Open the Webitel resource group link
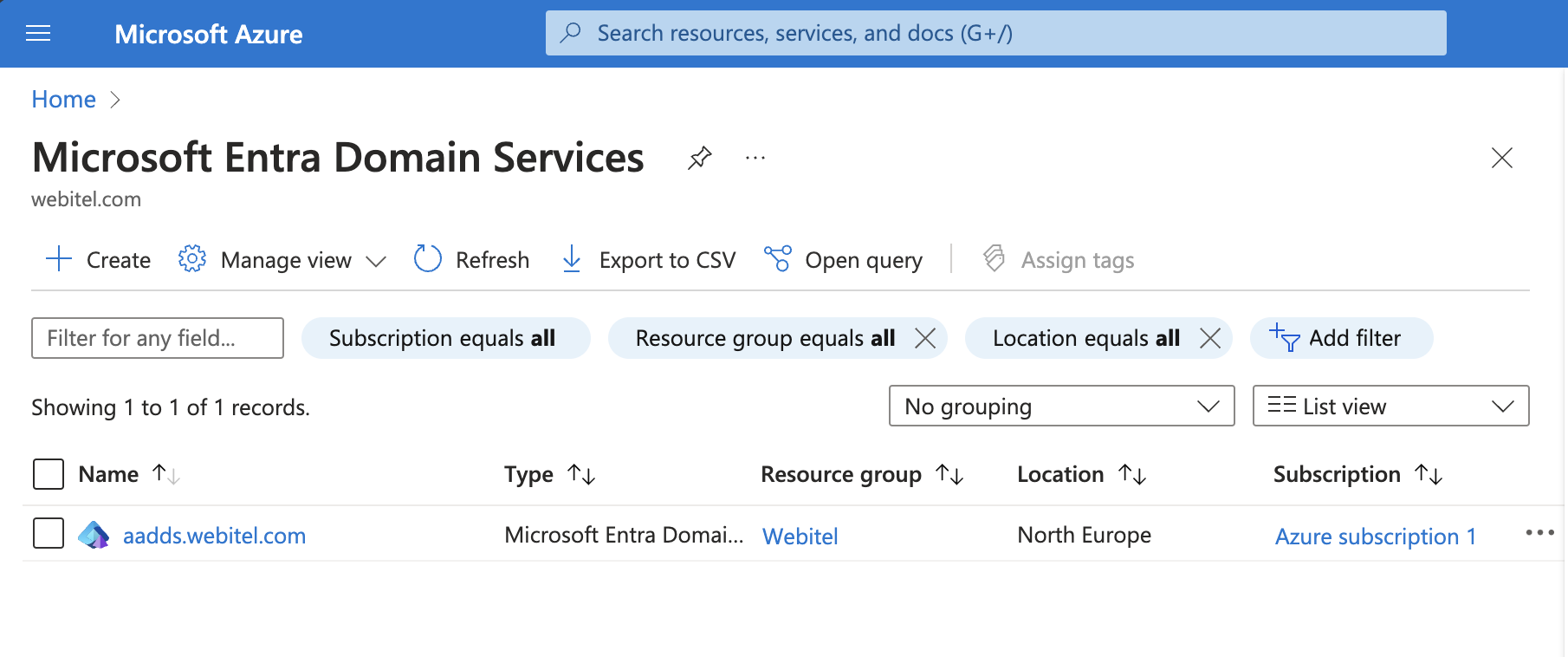1568x657 pixels. [800, 537]
